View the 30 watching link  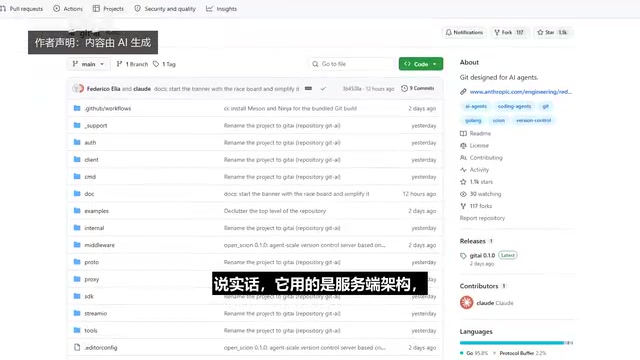point(481,194)
